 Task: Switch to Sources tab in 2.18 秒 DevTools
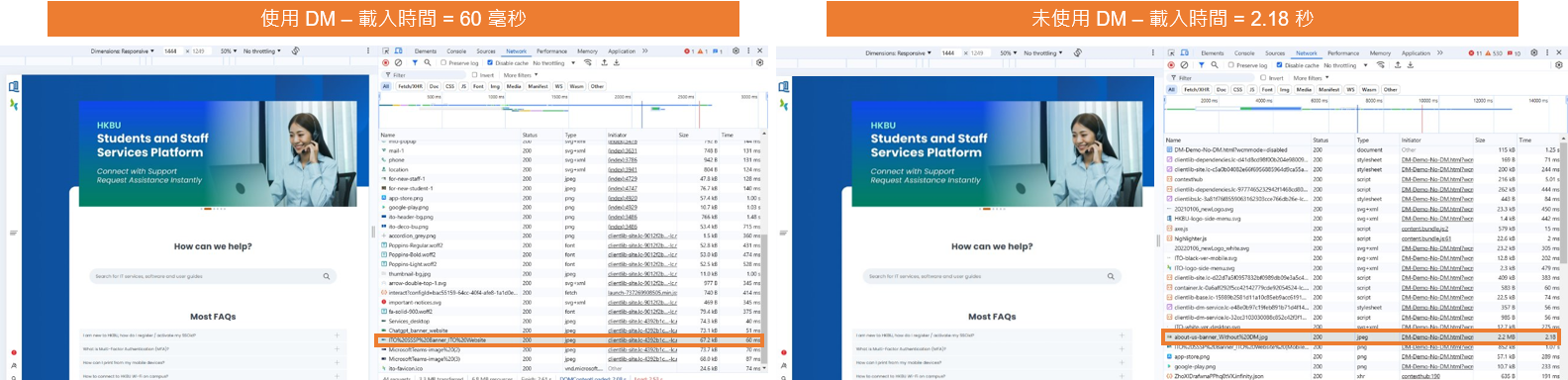pos(1275,53)
